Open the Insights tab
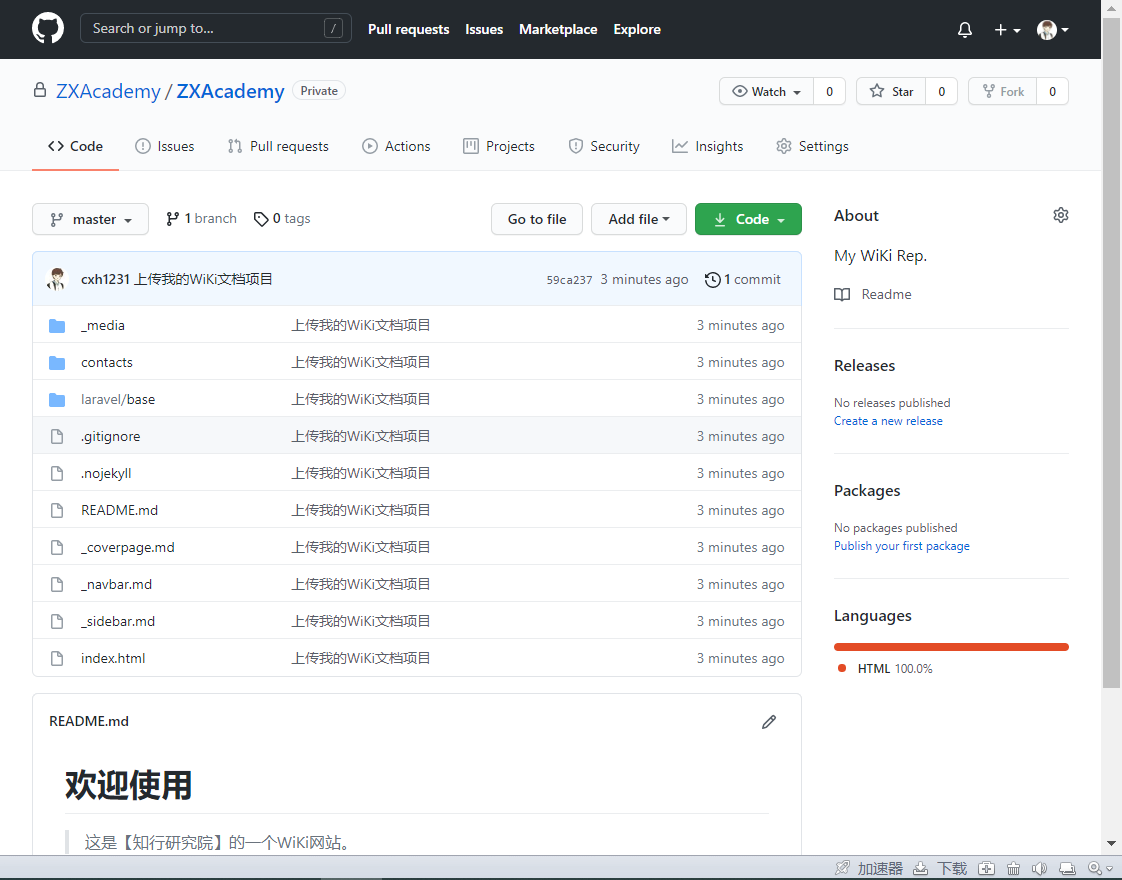The width and height of the screenshot is (1122, 880). pos(707,146)
